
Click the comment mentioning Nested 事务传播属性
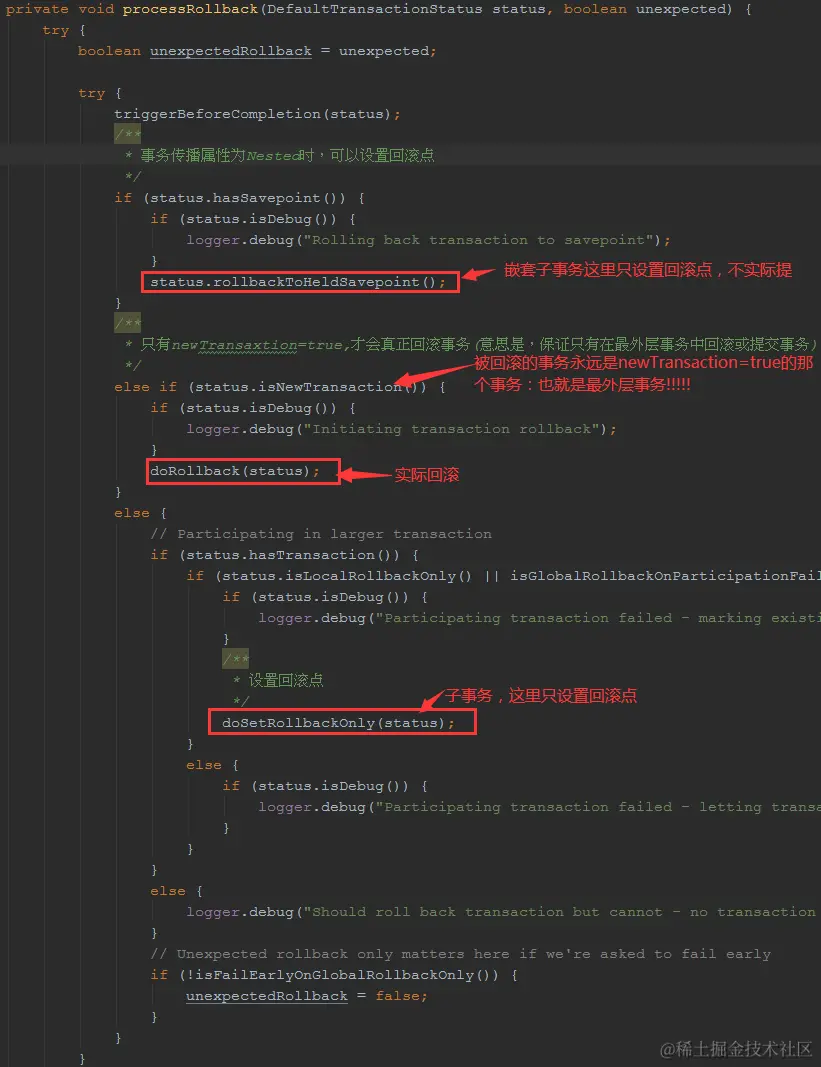click(280, 156)
